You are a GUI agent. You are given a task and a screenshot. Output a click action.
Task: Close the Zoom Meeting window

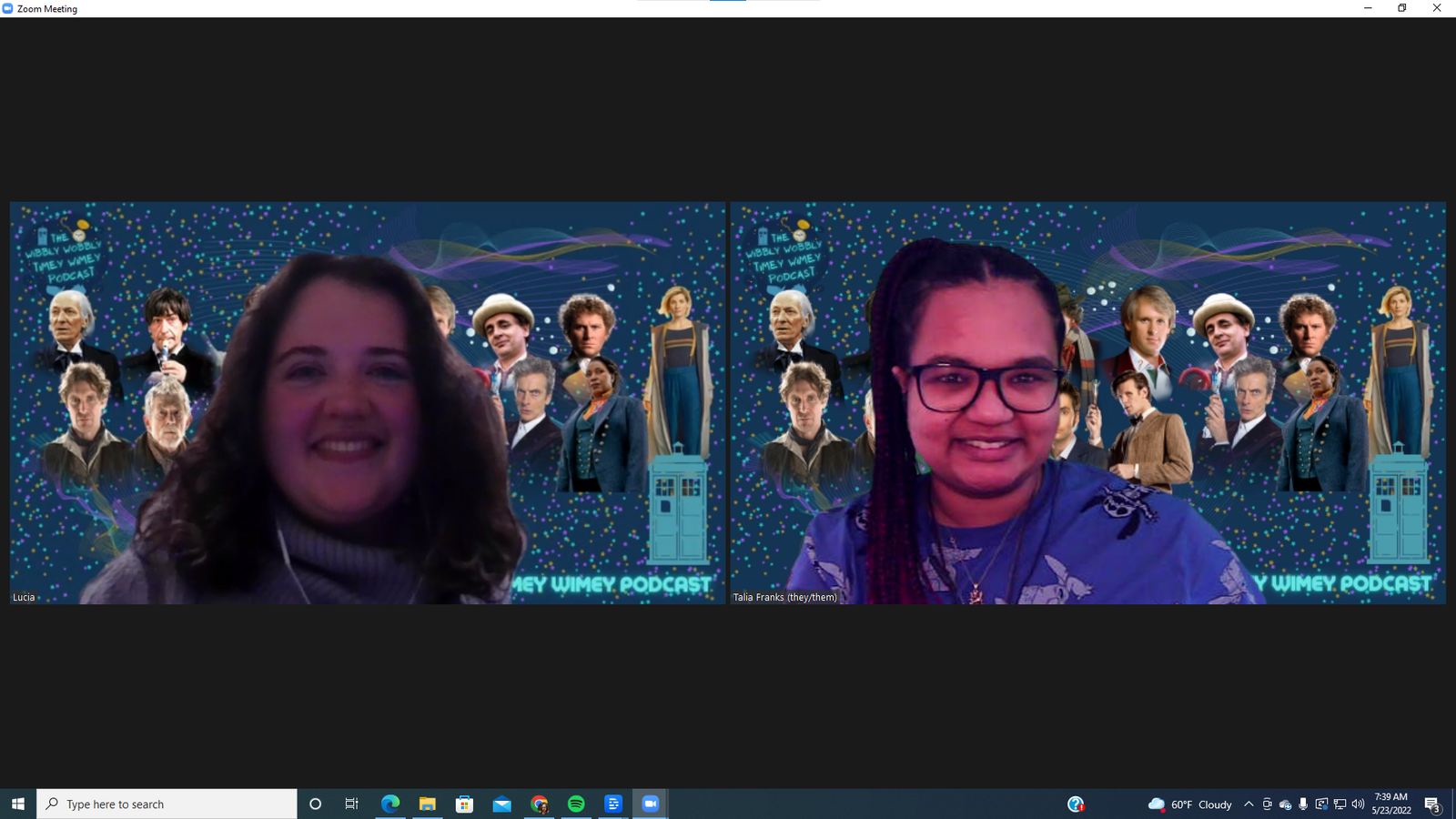(1437, 8)
